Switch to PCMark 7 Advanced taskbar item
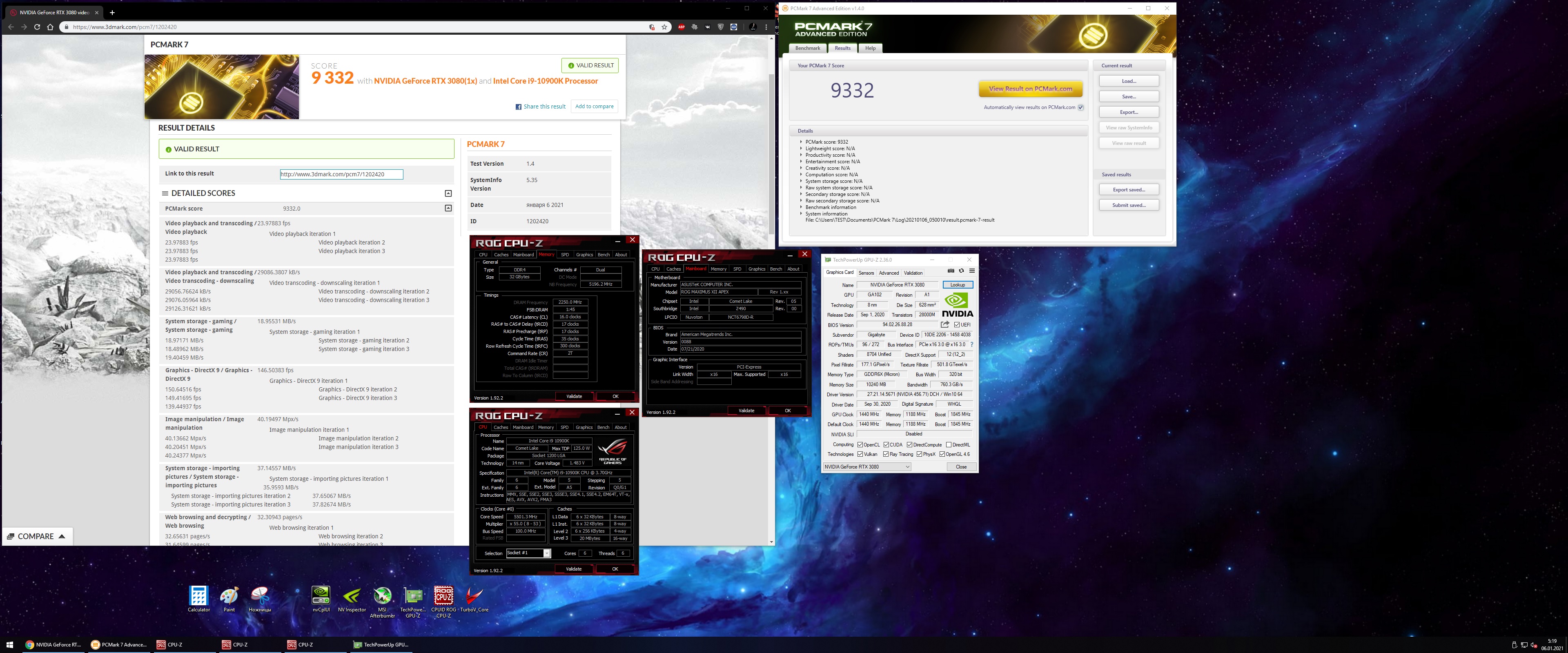 pyautogui.click(x=119, y=644)
